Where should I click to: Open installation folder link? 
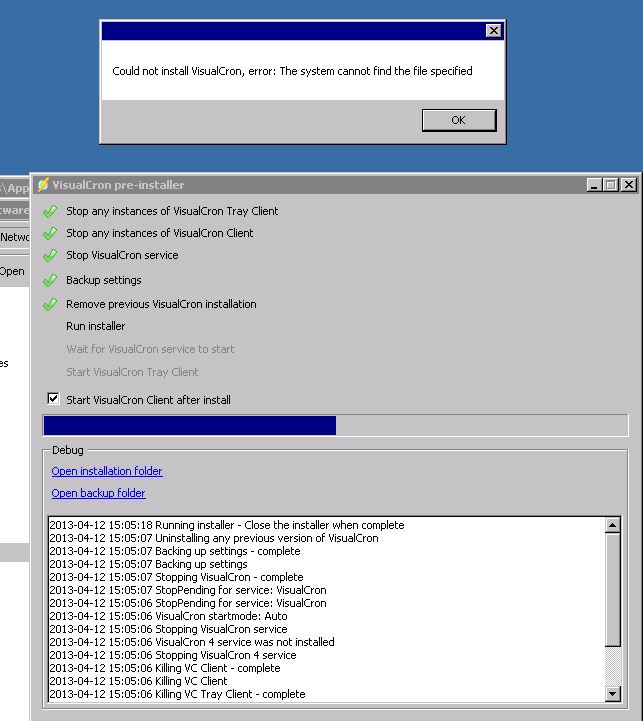(107, 471)
